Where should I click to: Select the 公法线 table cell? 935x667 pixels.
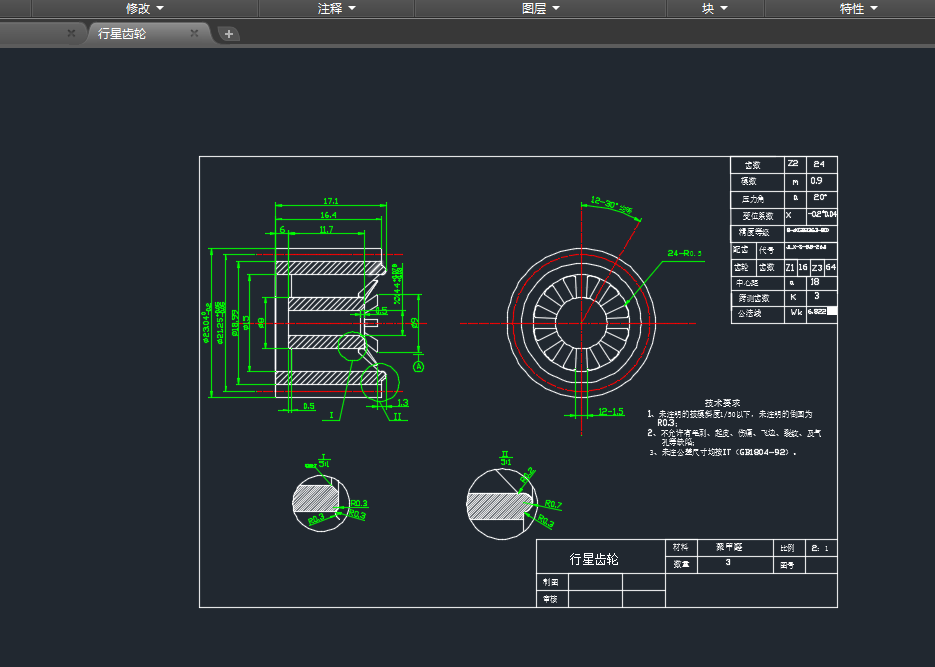(757, 314)
